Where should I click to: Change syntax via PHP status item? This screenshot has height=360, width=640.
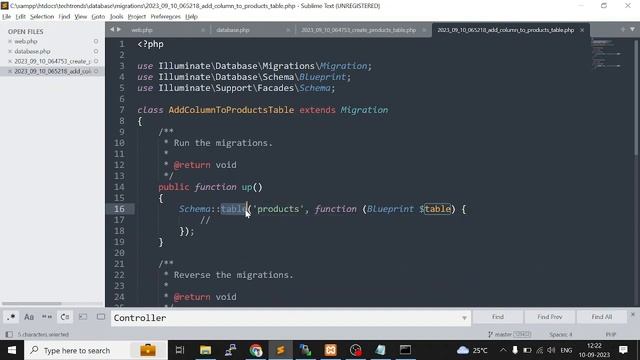[611, 334]
